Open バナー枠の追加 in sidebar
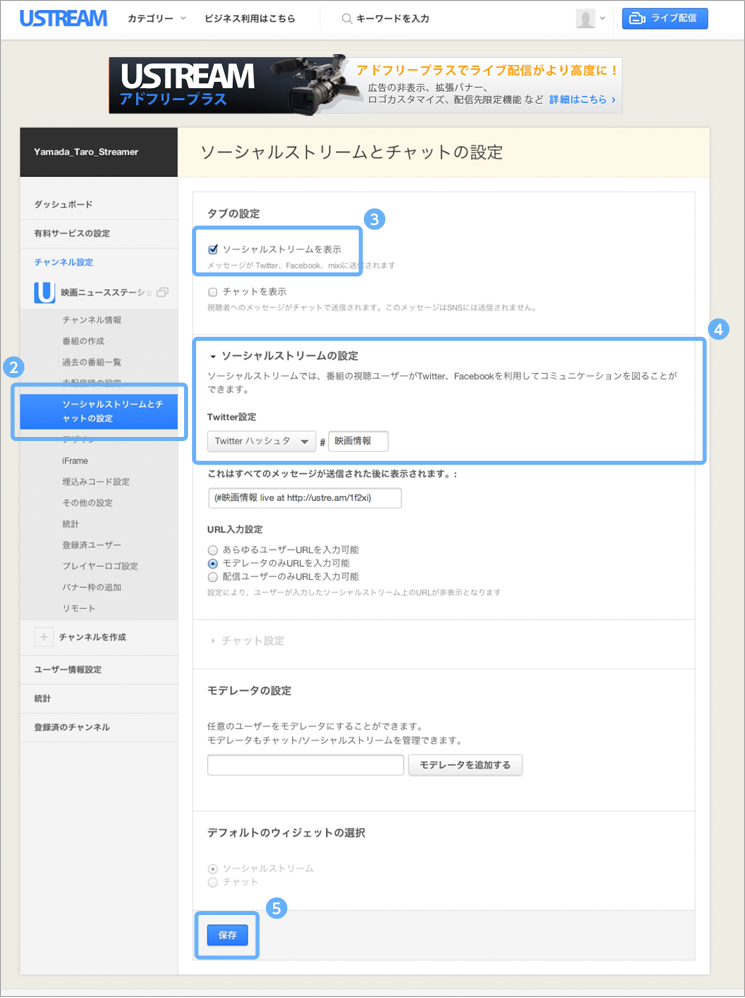The width and height of the screenshot is (745, 998). coord(92,587)
